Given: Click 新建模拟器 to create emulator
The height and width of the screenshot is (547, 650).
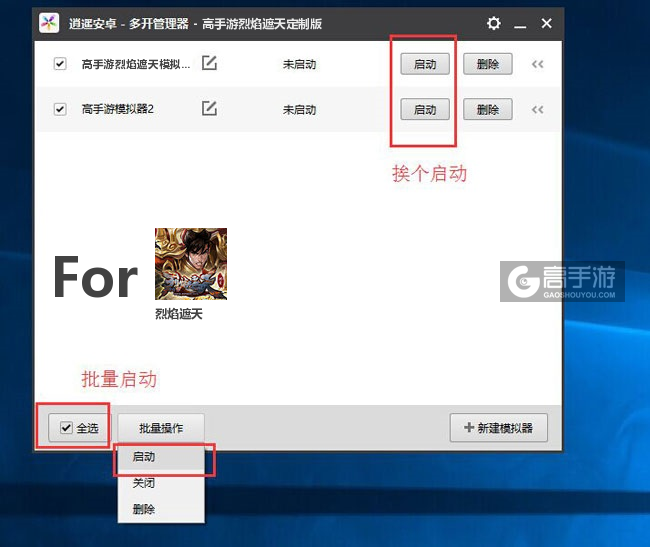Looking at the screenshot, I should 499,428.
